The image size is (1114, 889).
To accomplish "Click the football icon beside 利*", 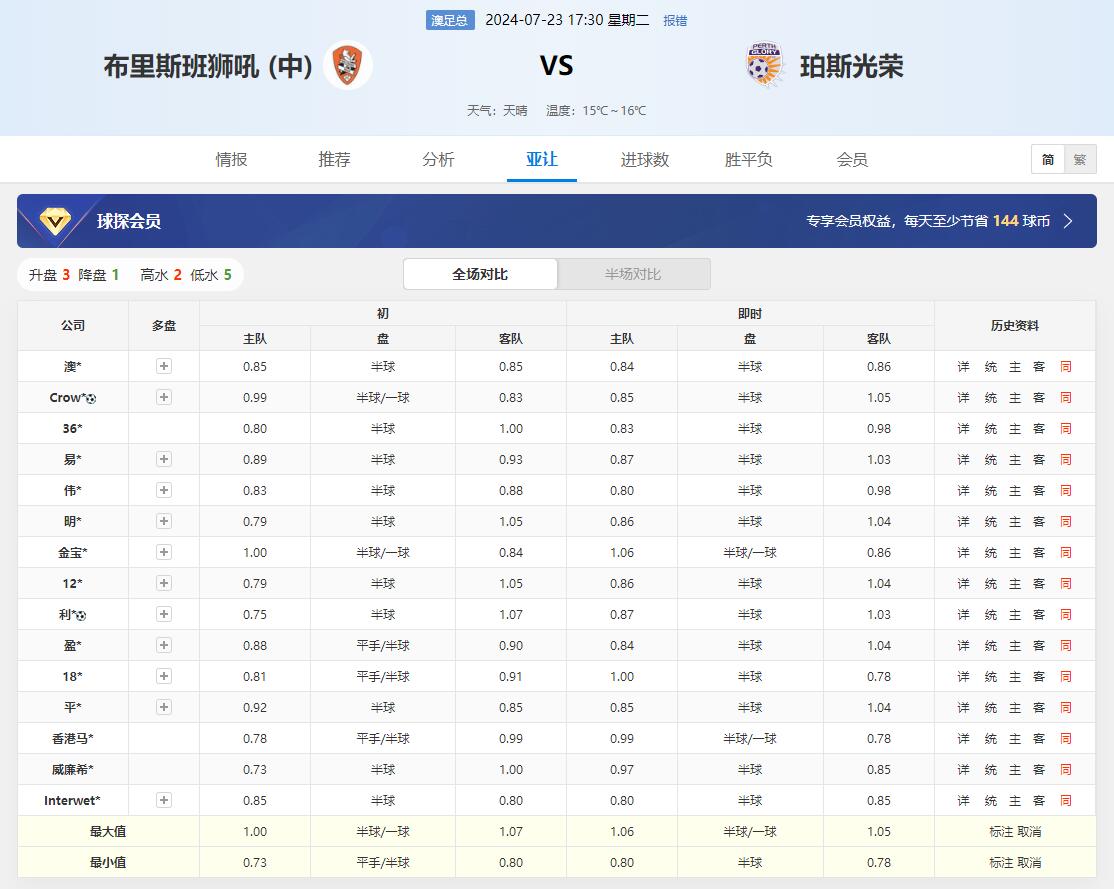I will pyautogui.click(x=80, y=615).
